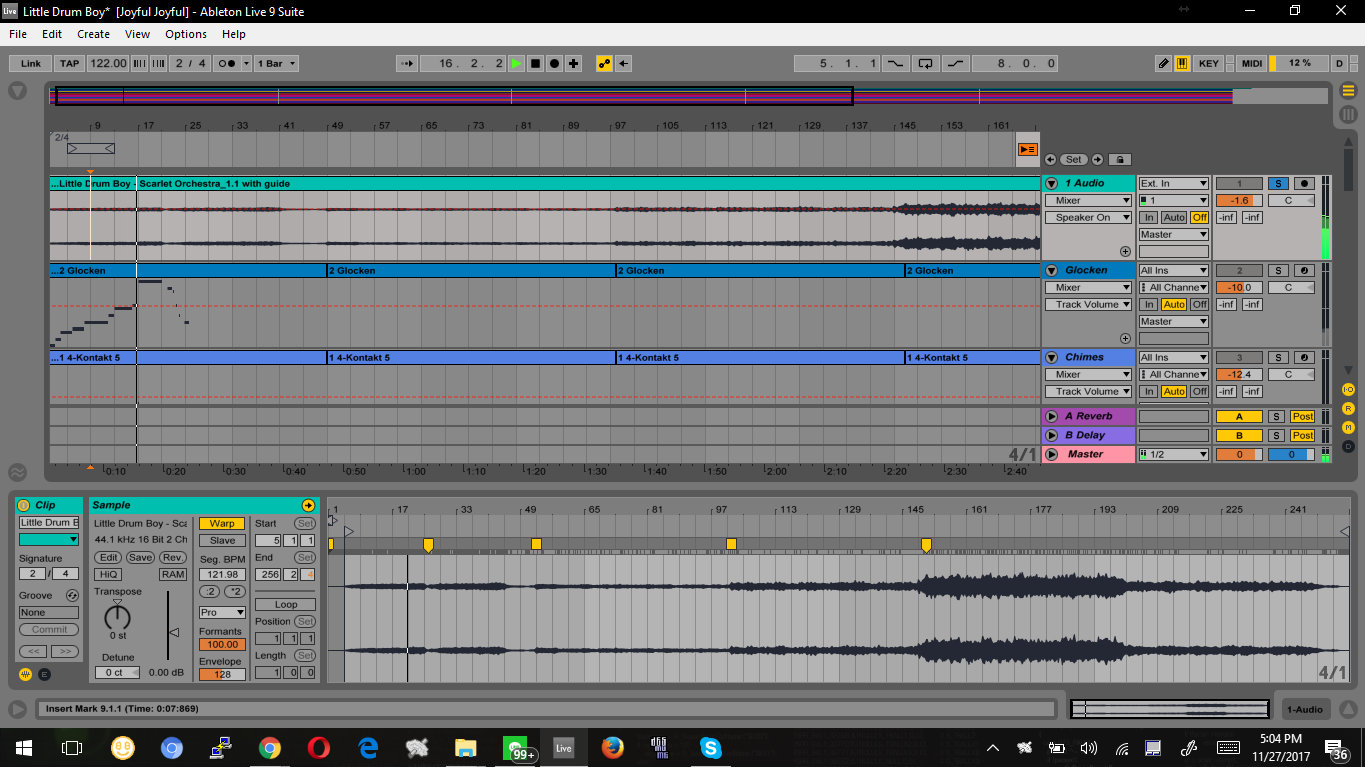Solo the Glocken track
The height and width of the screenshot is (767, 1365).
[x=1277, y=271]
